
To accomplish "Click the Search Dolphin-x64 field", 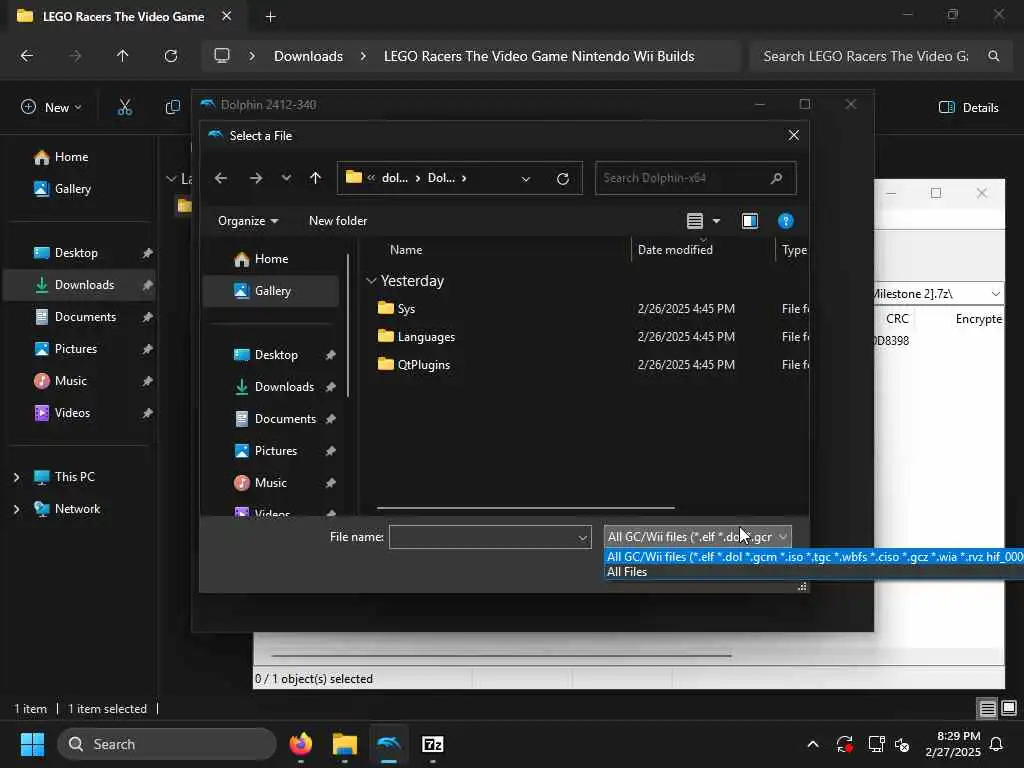I will (x=695, y=178).
